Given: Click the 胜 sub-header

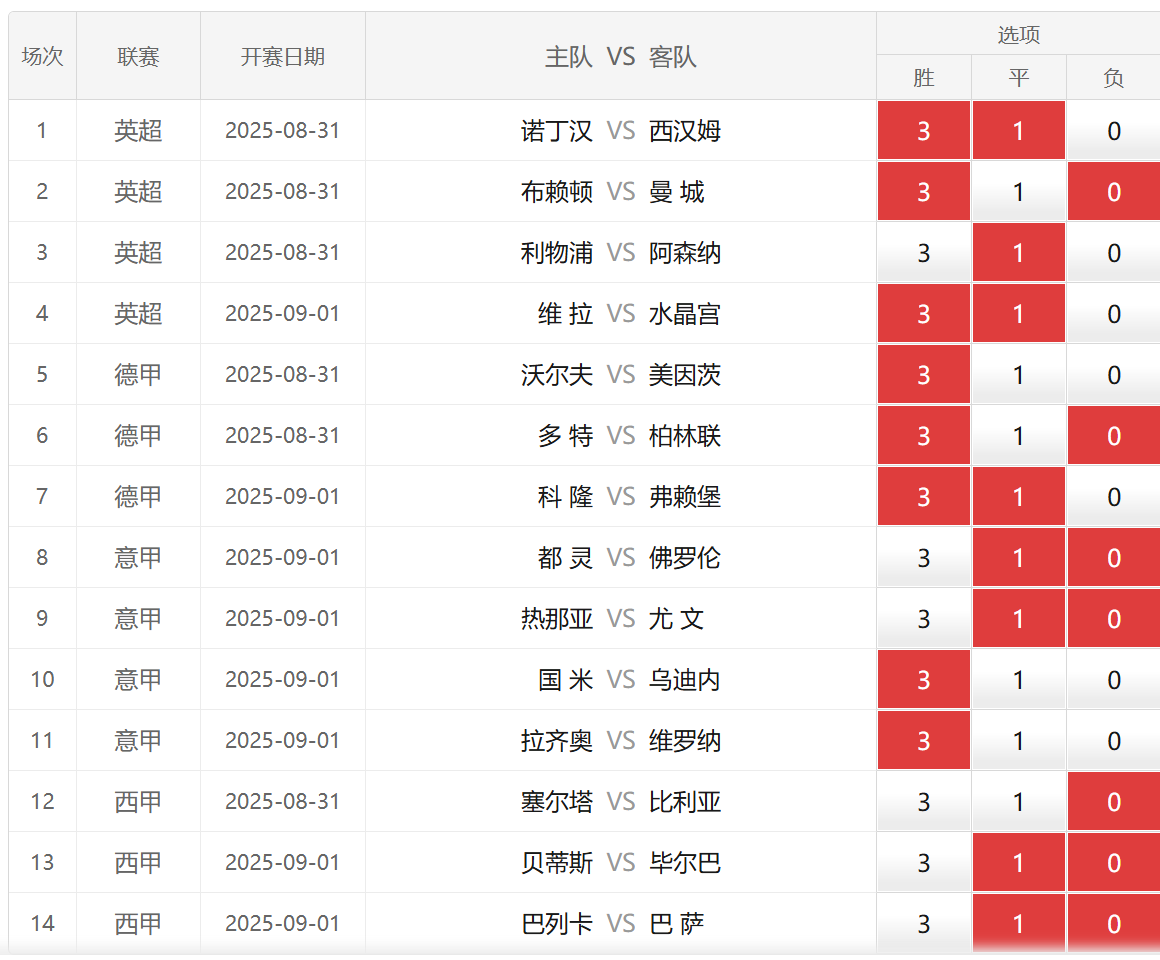Looking at the screenshot, I should (x=923, y=77).
